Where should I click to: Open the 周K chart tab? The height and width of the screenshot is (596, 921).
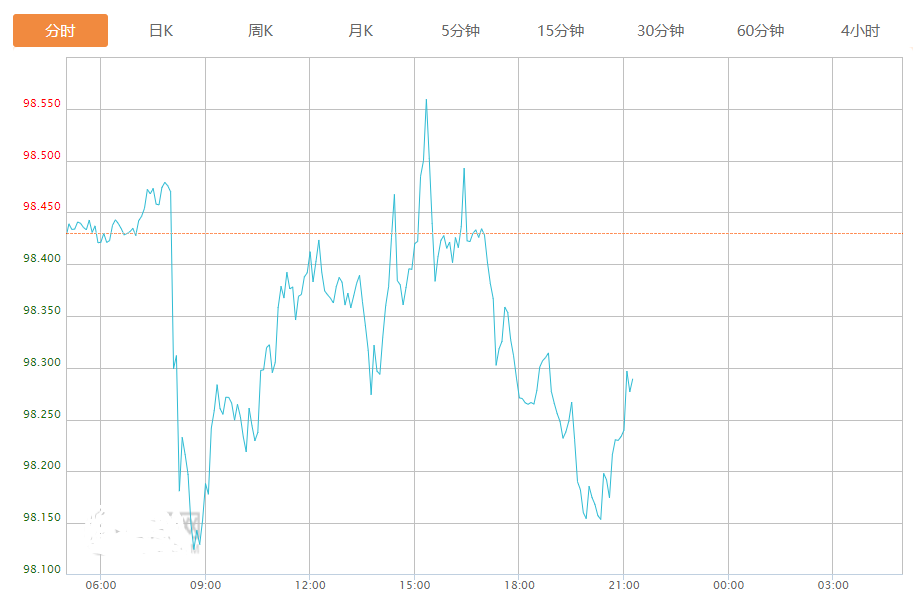(260, 31)
